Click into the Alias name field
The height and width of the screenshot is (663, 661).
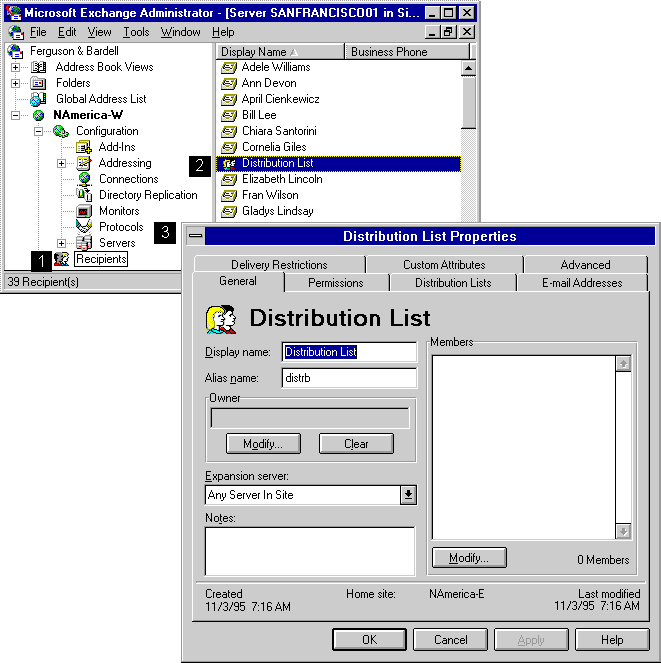pyautogui.click(x=349, y=378)
